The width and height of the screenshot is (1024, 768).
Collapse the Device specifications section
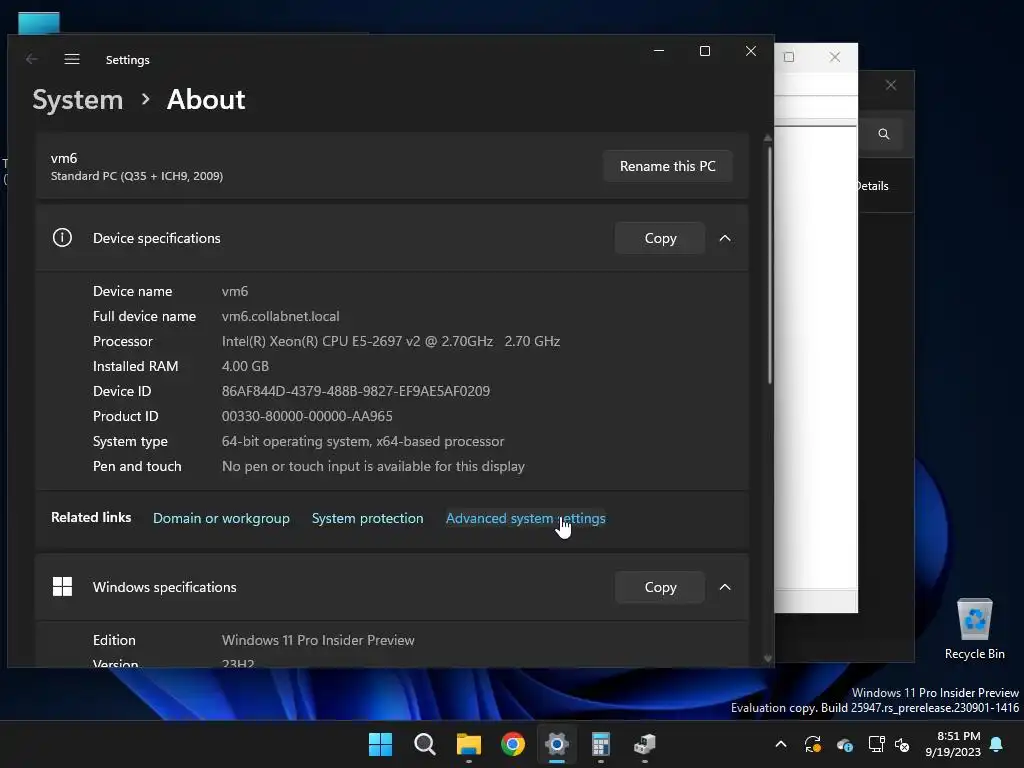[725, 238]
